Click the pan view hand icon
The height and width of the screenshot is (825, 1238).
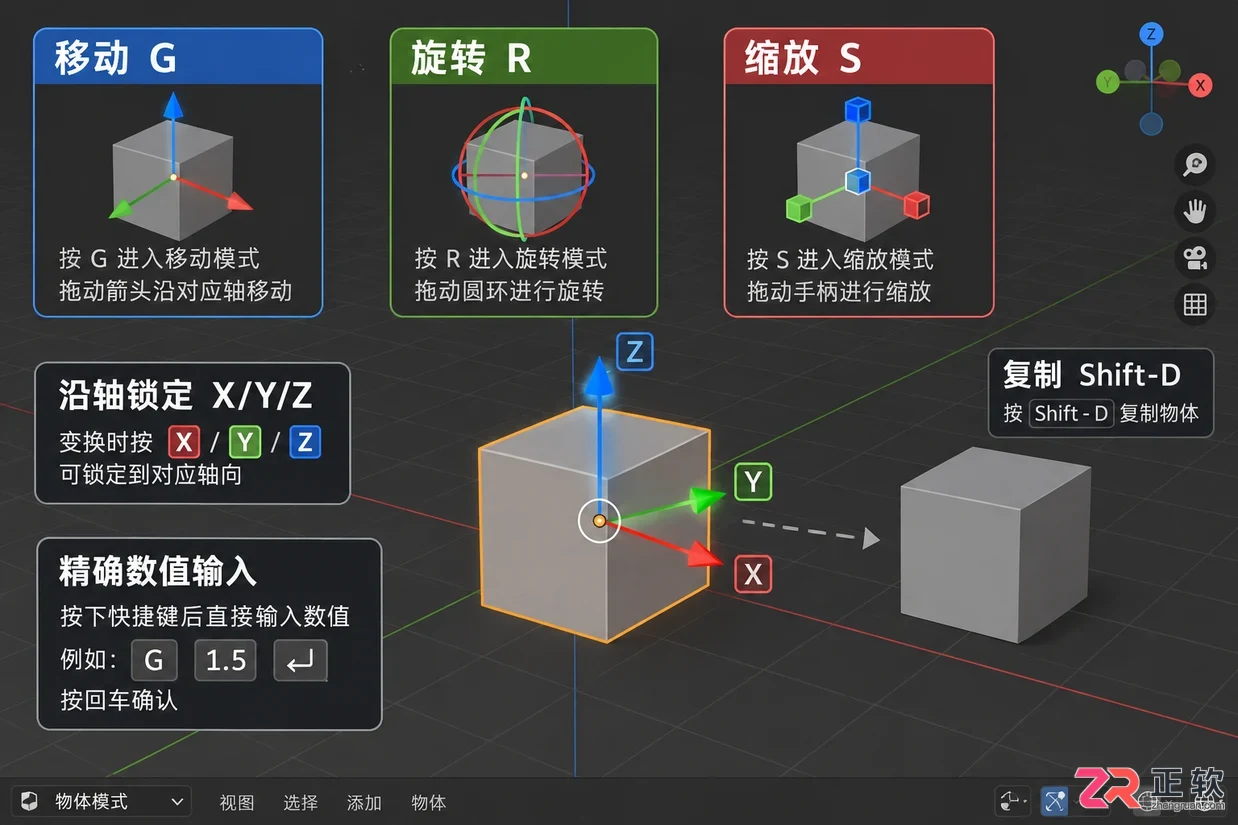[x=1195, y=212]
